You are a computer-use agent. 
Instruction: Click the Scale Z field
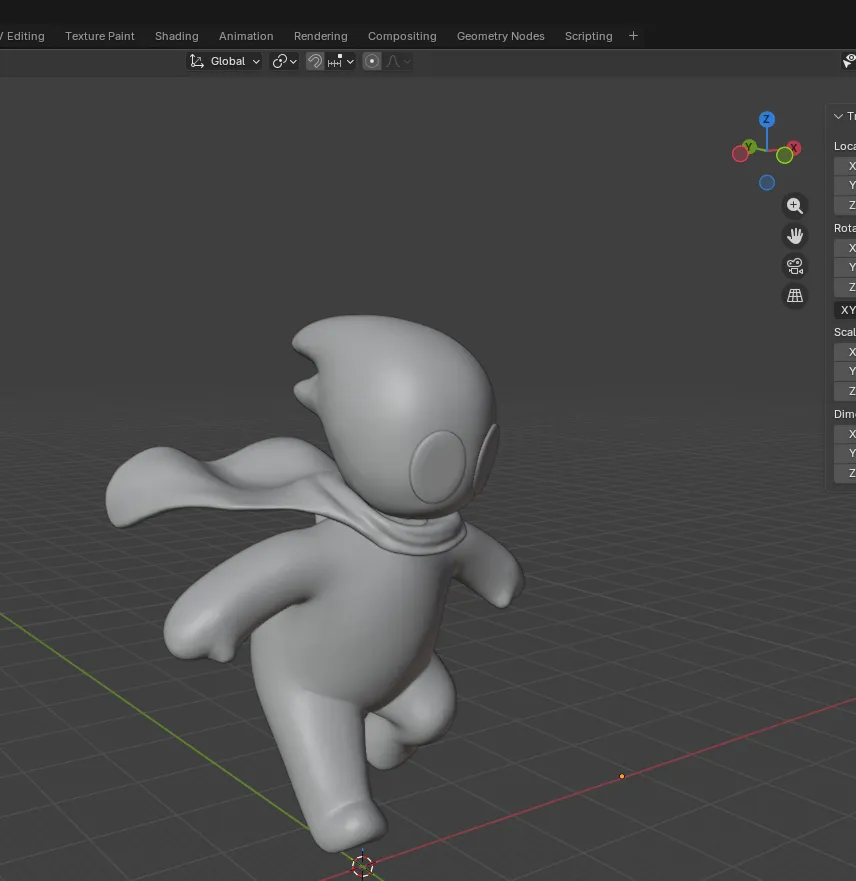point(845,391)
